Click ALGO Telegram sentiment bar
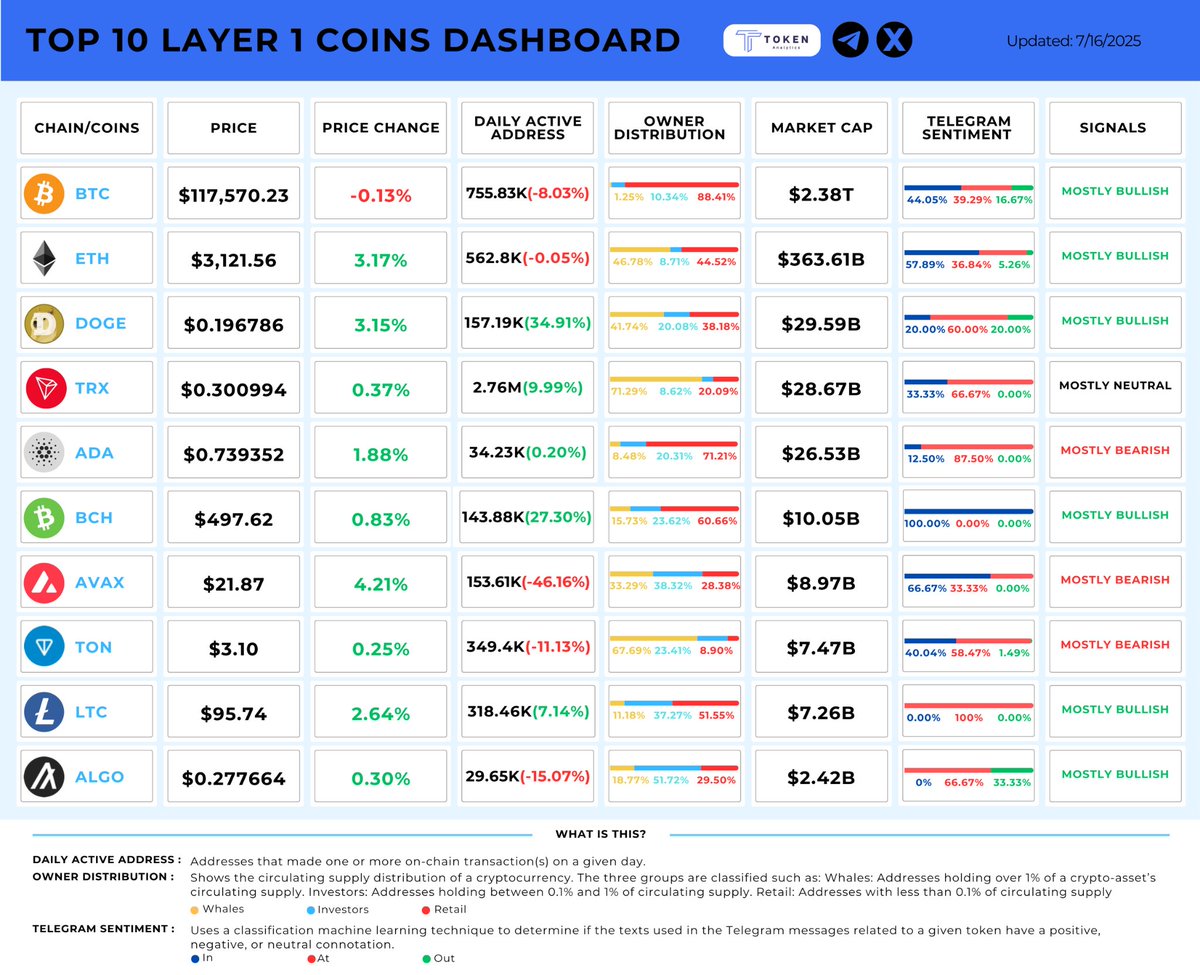This screenshot has height=975, width=1200. pos(968,770)
